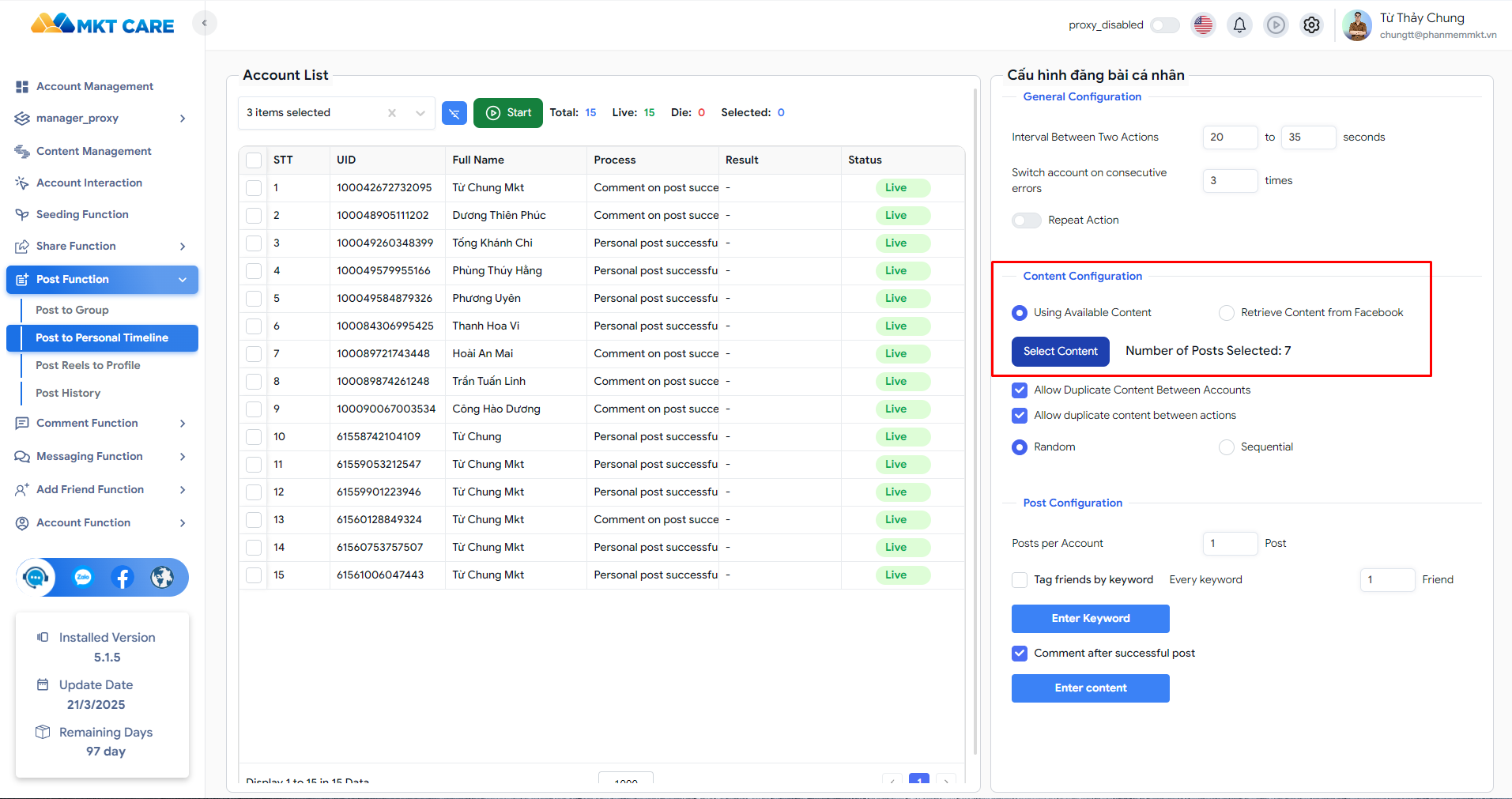1512x799 pixels.
Task: Uncheck Allow Duplicate Content Between Accounts
Action: (x=1020, y=390)
